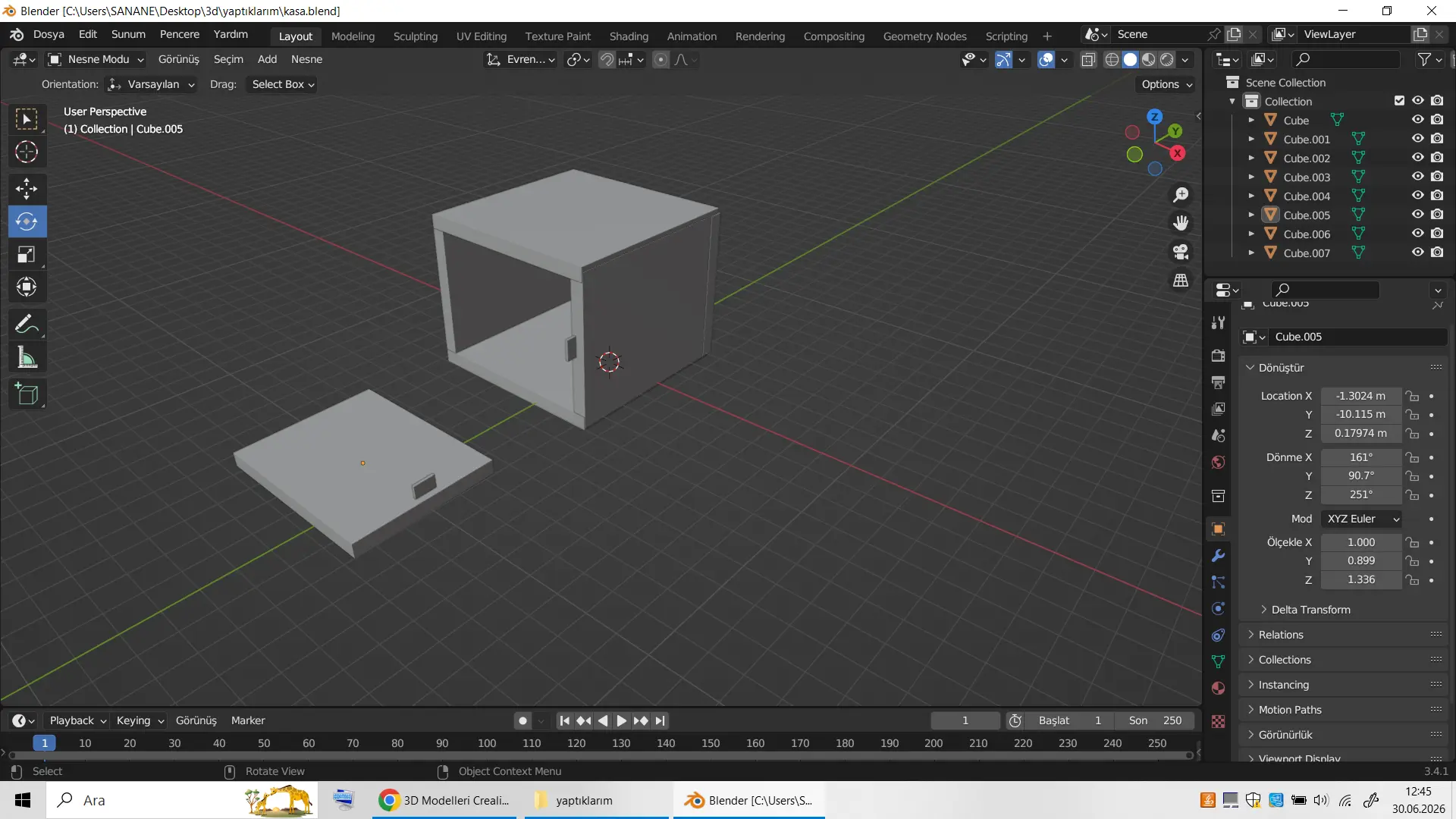Select the Measure tool

point(27,358)
